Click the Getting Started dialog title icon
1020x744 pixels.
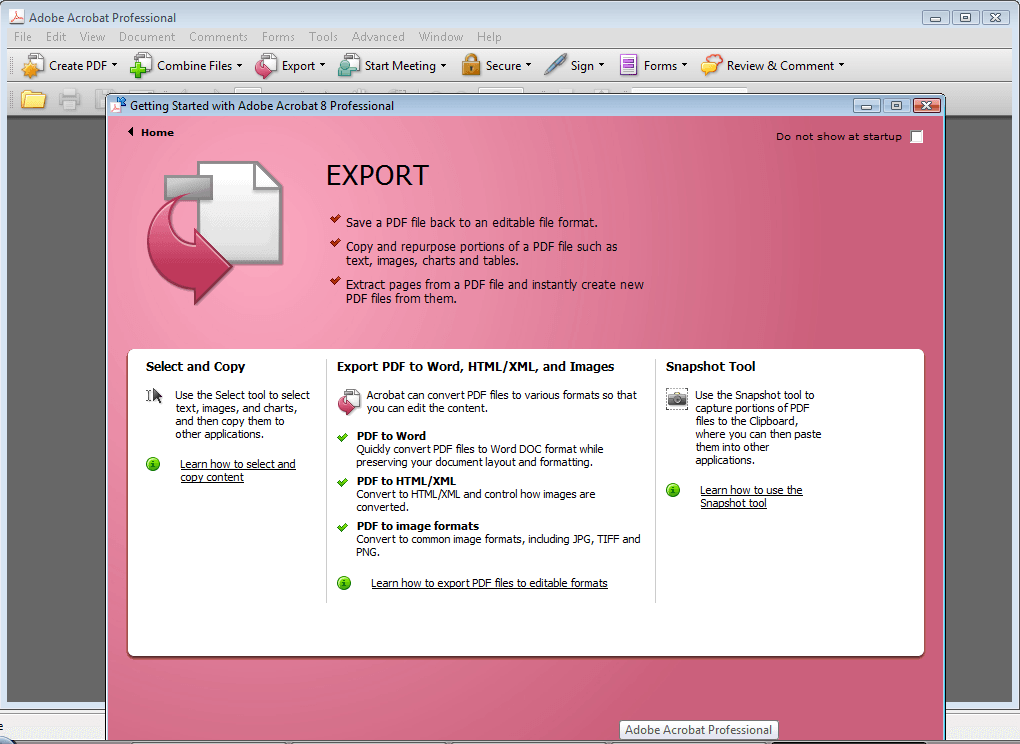pyautogui.click(x=118, y=105)
